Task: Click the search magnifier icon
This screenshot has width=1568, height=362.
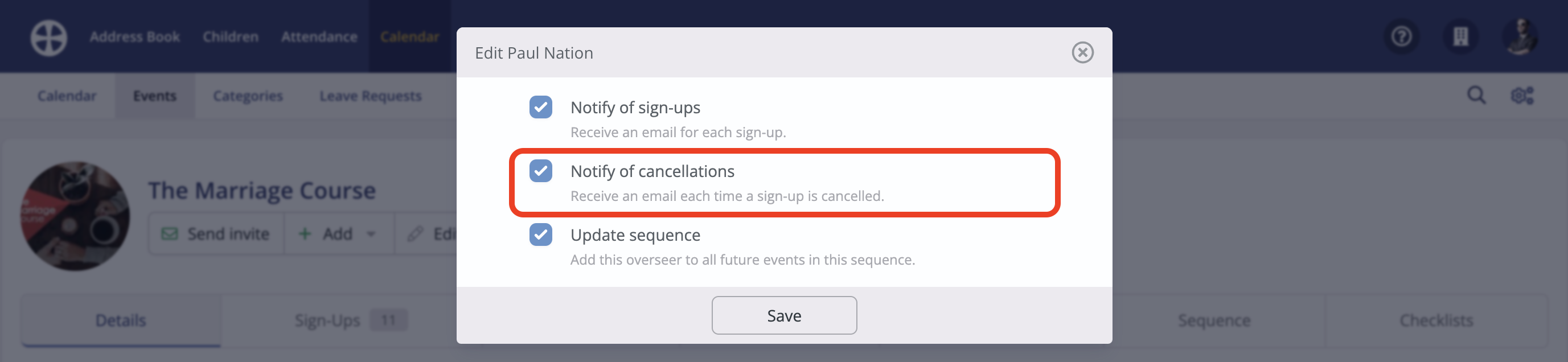Action: (1476, 96)
